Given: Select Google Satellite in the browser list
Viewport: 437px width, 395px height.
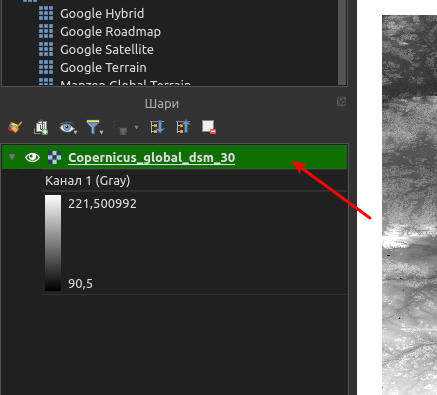Looking at the screenshot, I should click(x=107, y=50).
